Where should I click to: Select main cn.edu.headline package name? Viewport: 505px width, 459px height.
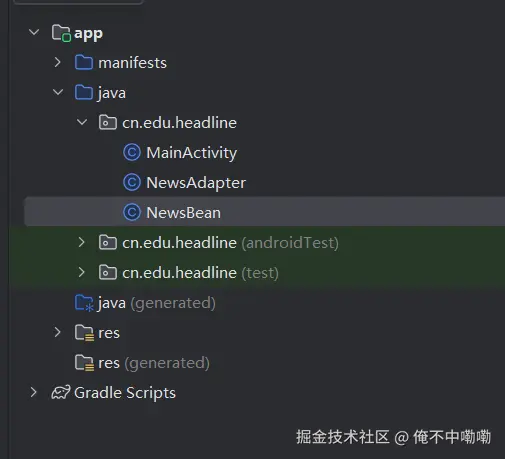(179, 123)
